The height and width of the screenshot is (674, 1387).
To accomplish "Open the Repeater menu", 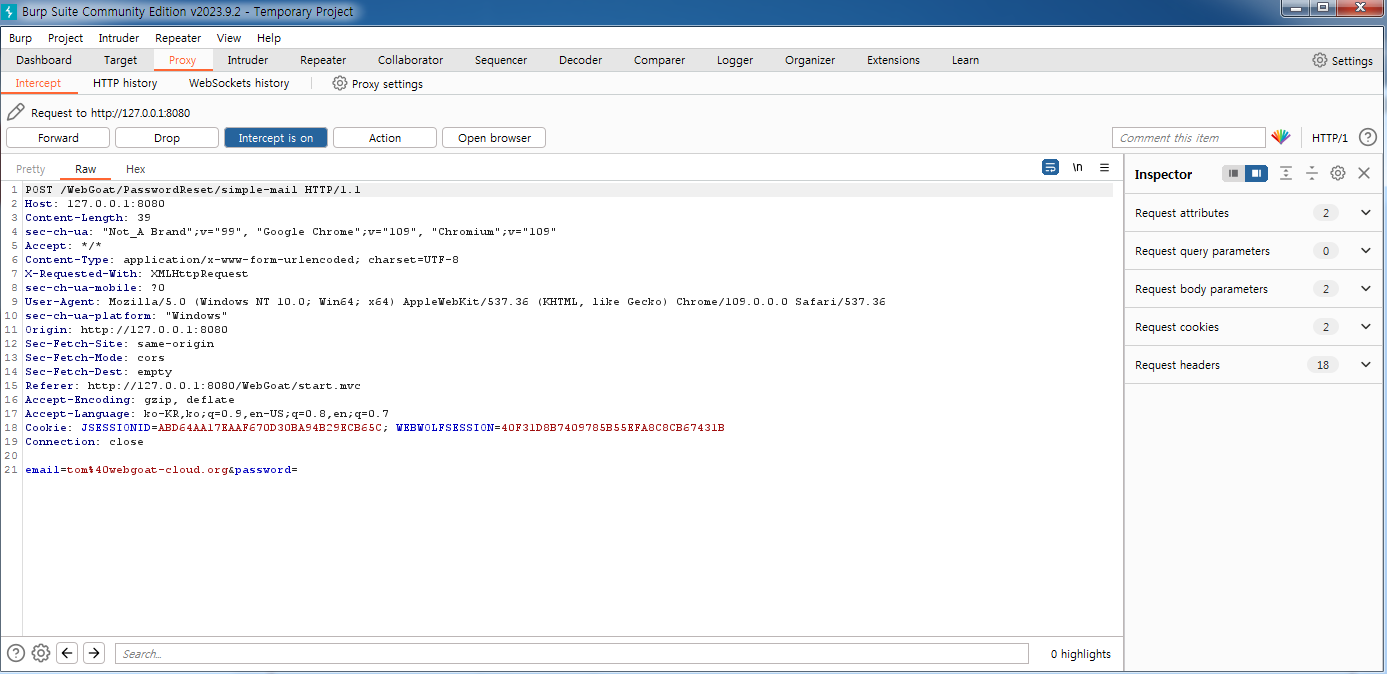I will tap(178, 38).
